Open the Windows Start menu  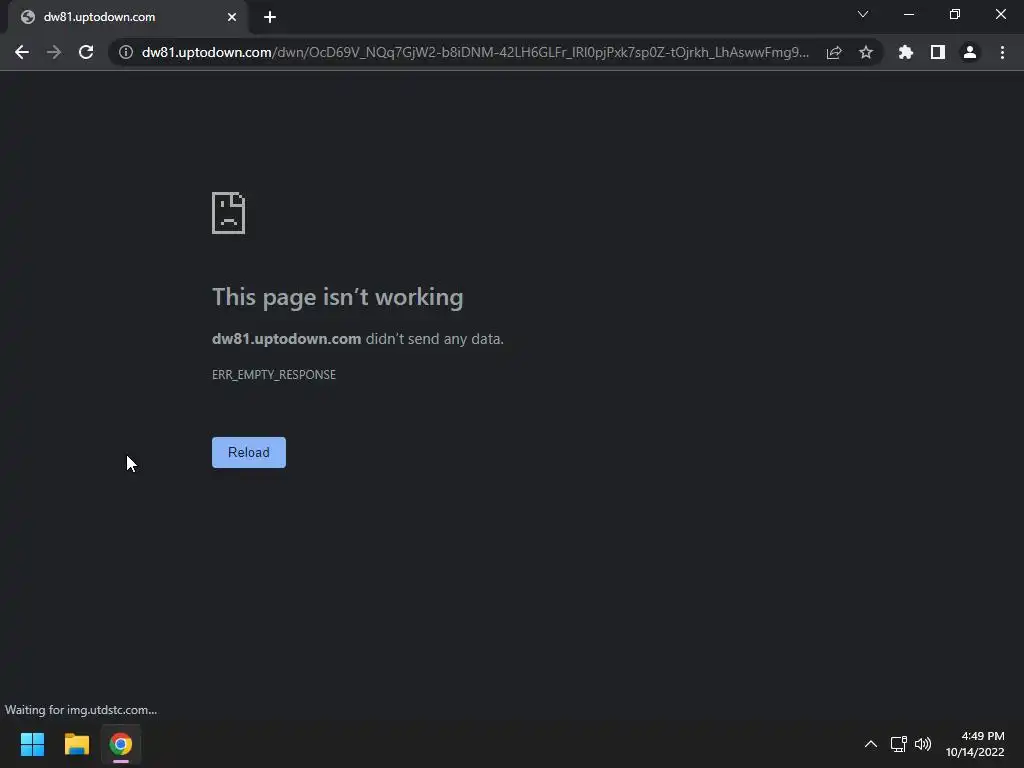click(x=32, y=744)
